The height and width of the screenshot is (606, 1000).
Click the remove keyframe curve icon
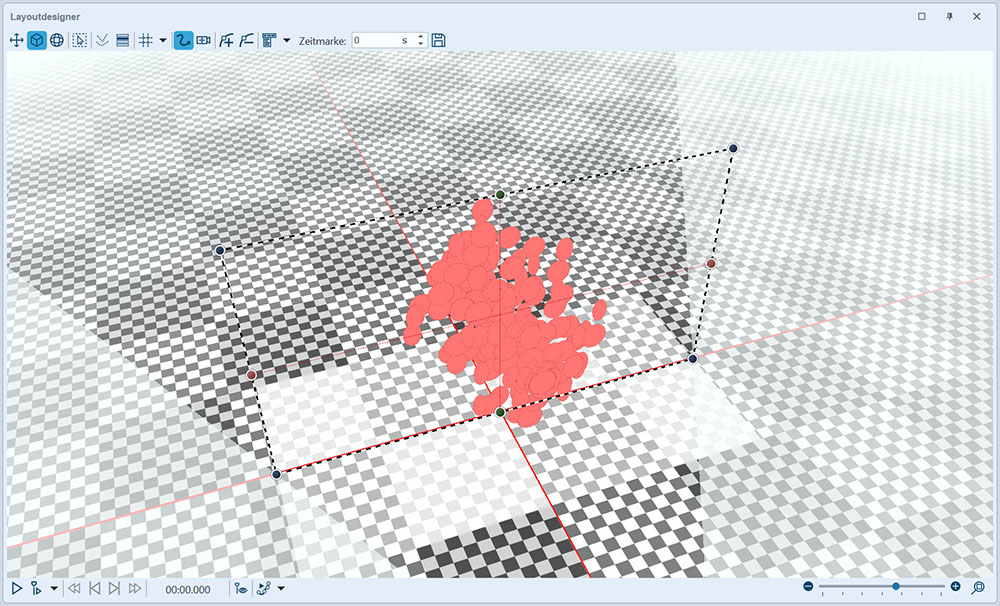tap(246, 41)
